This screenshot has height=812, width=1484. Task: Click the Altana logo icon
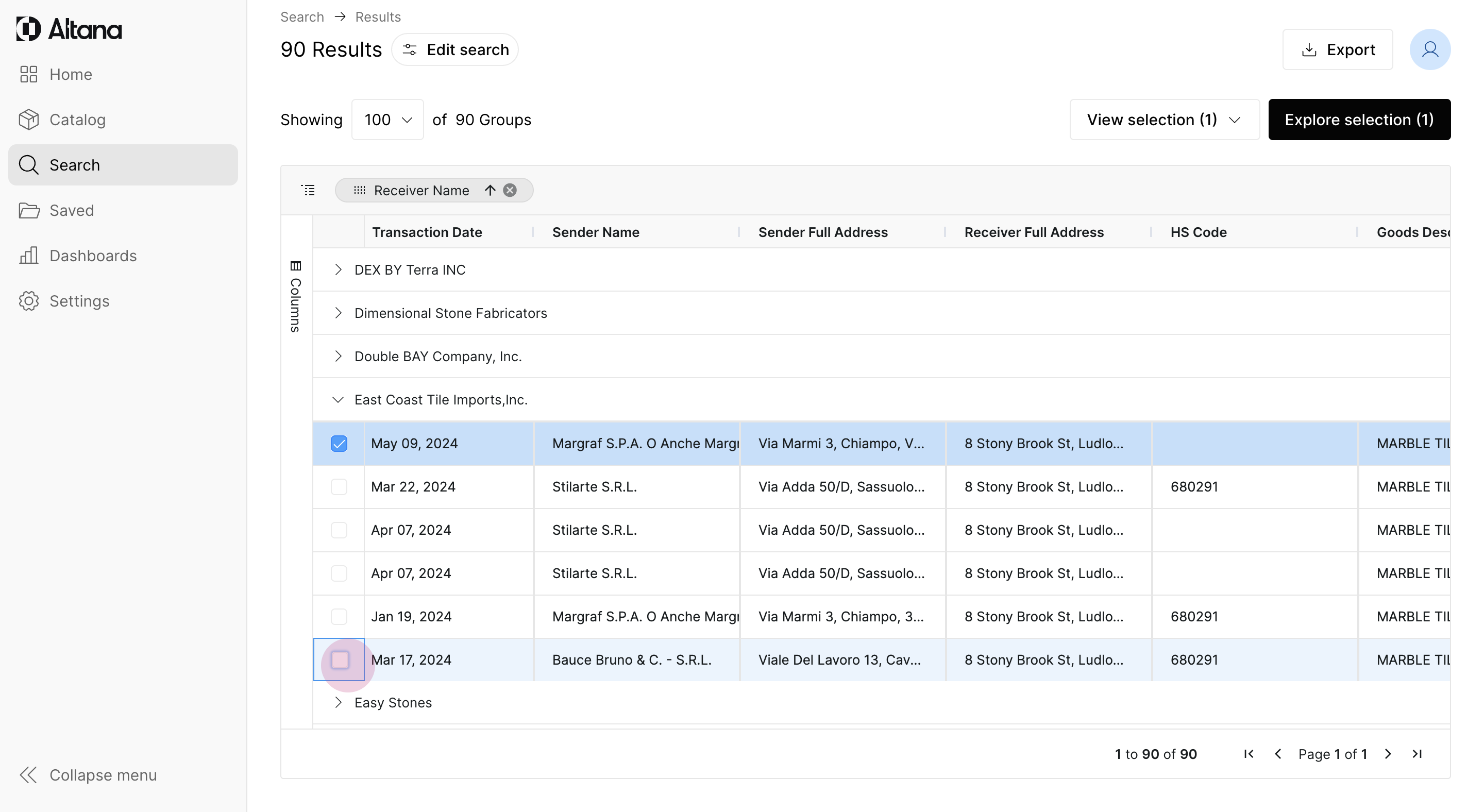(29, 29)
